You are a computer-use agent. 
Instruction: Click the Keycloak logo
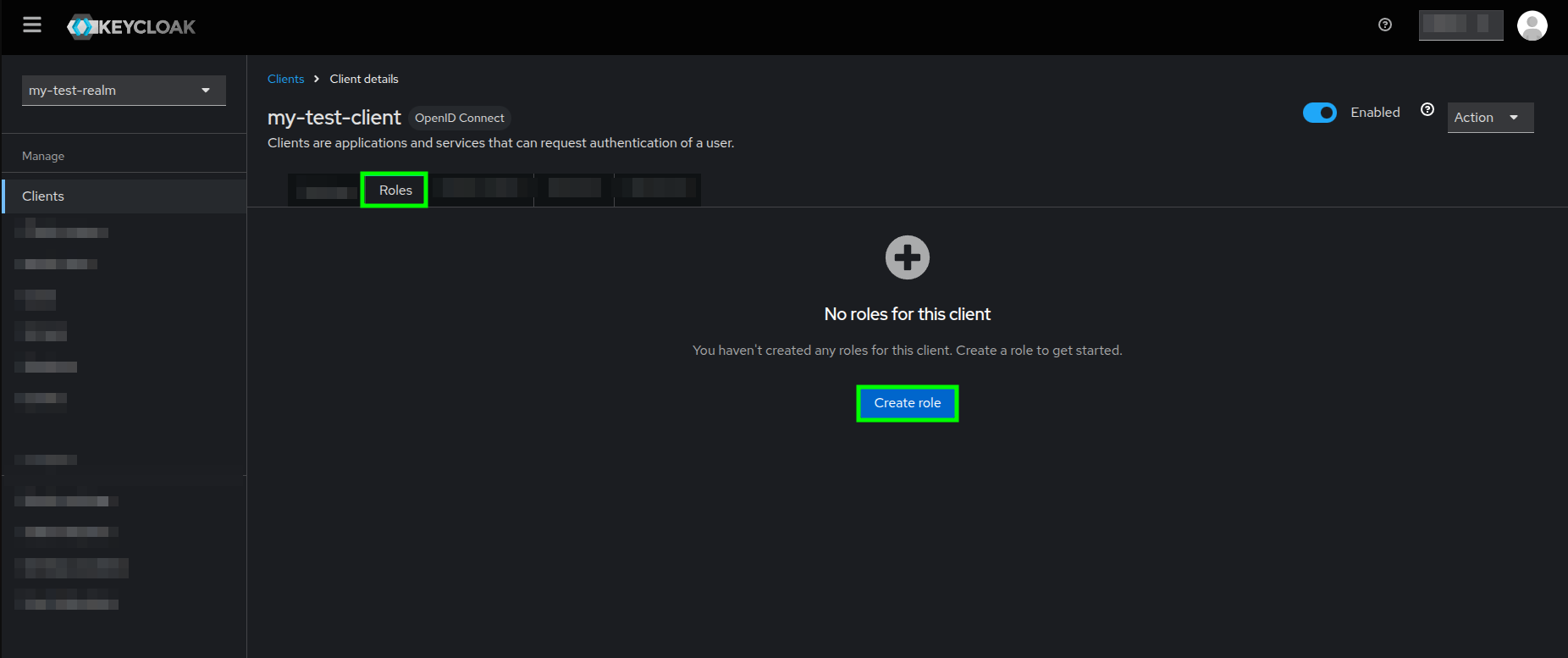point(131,27)
